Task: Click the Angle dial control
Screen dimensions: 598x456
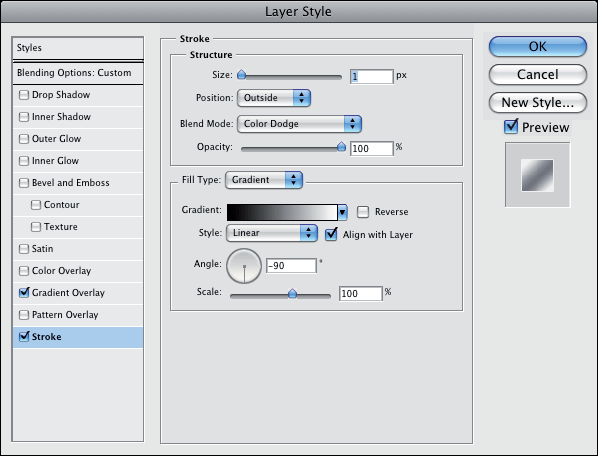Action: pyautogui.click(x=244, y=266)
